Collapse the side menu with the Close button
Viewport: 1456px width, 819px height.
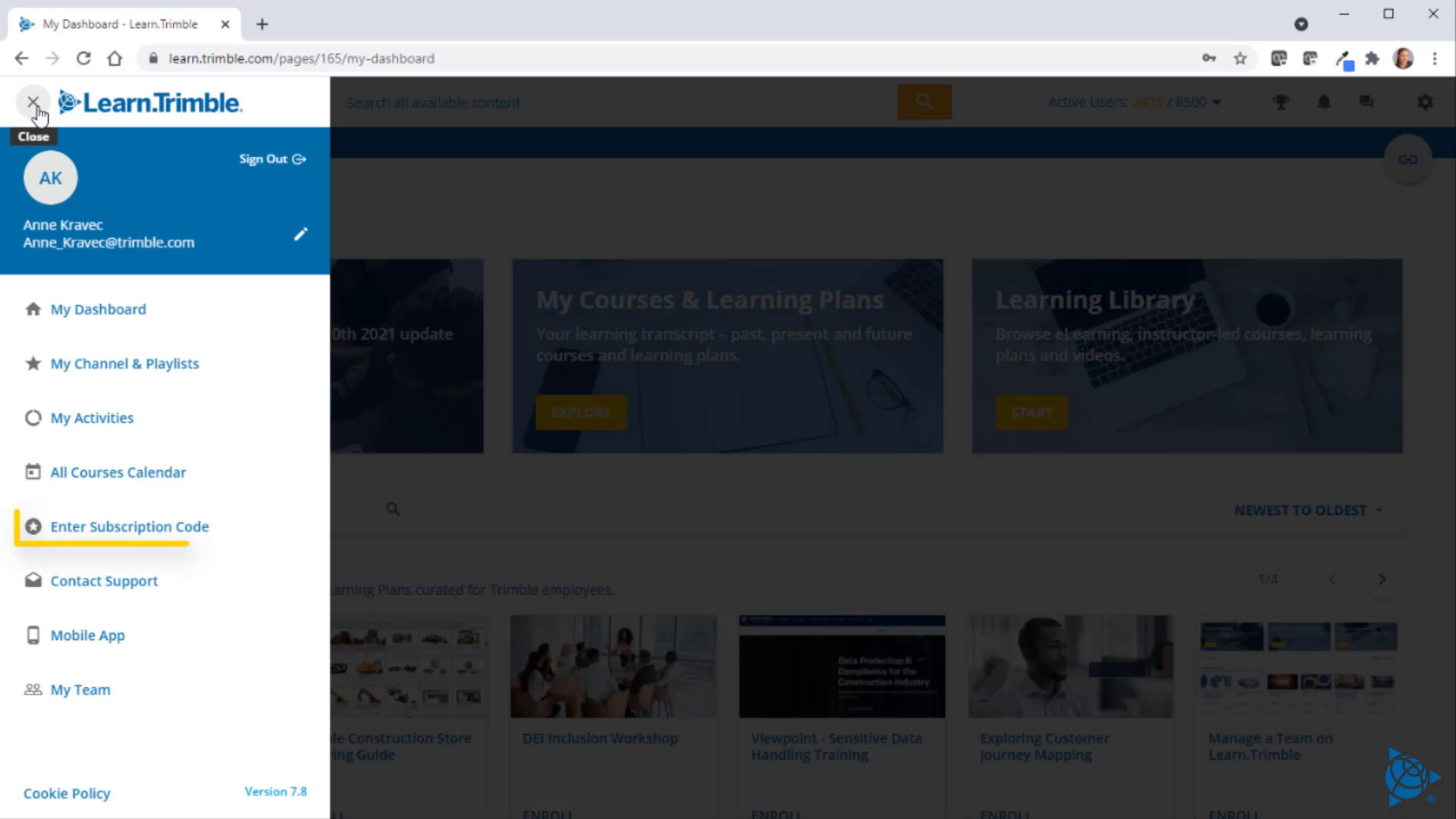coord(33,101)
